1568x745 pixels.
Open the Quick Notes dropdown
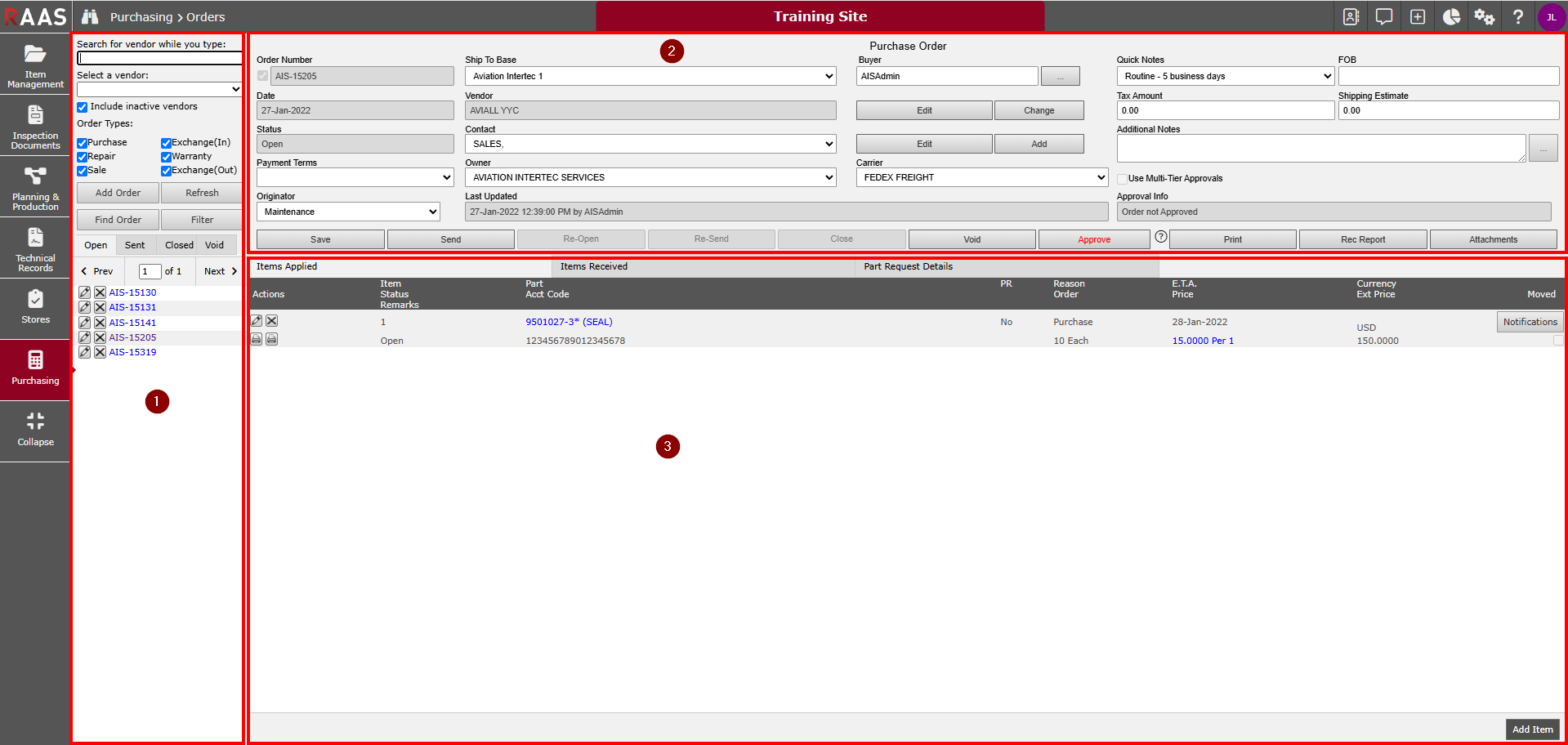tap(1225, 76)
